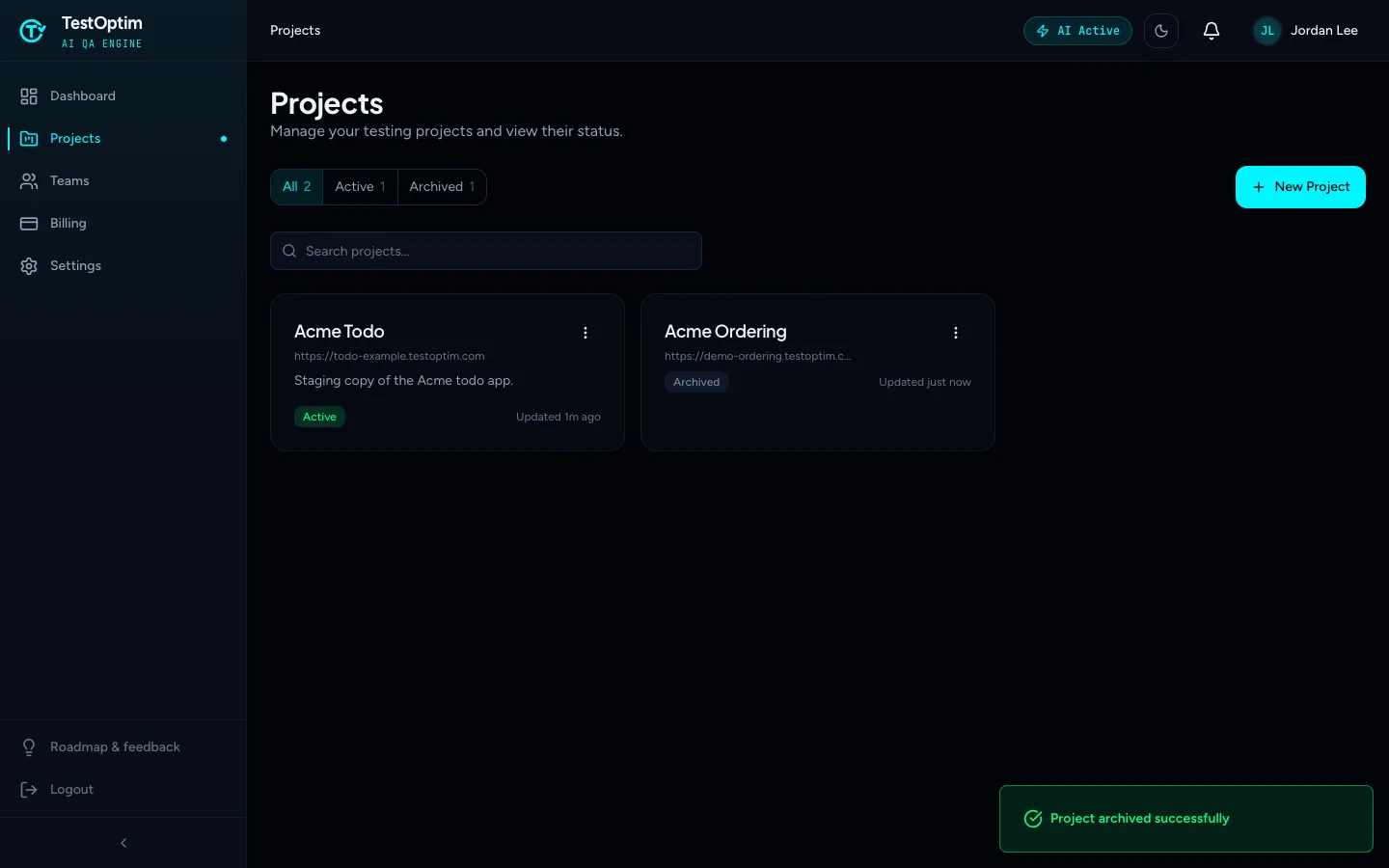Click the Settings gear icon
The height and width of the screenshot is (868, 1389).
[x=29, y=266]
